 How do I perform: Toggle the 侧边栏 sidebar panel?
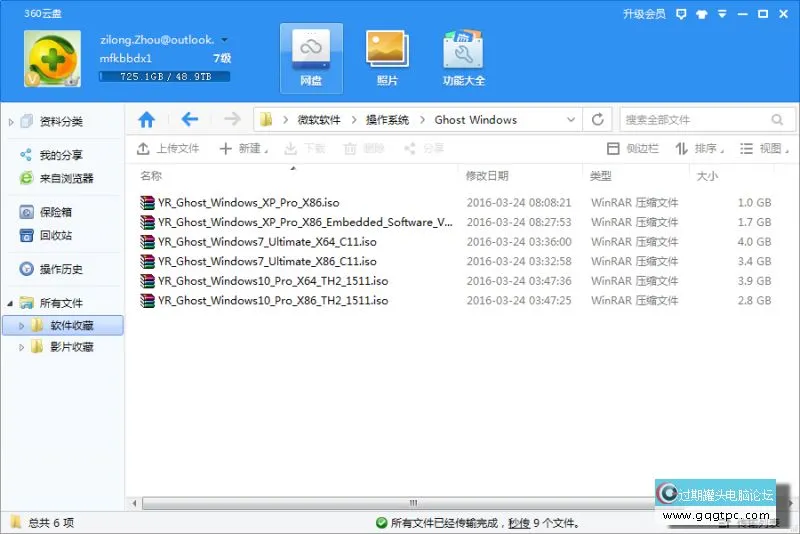pos(633,148)
